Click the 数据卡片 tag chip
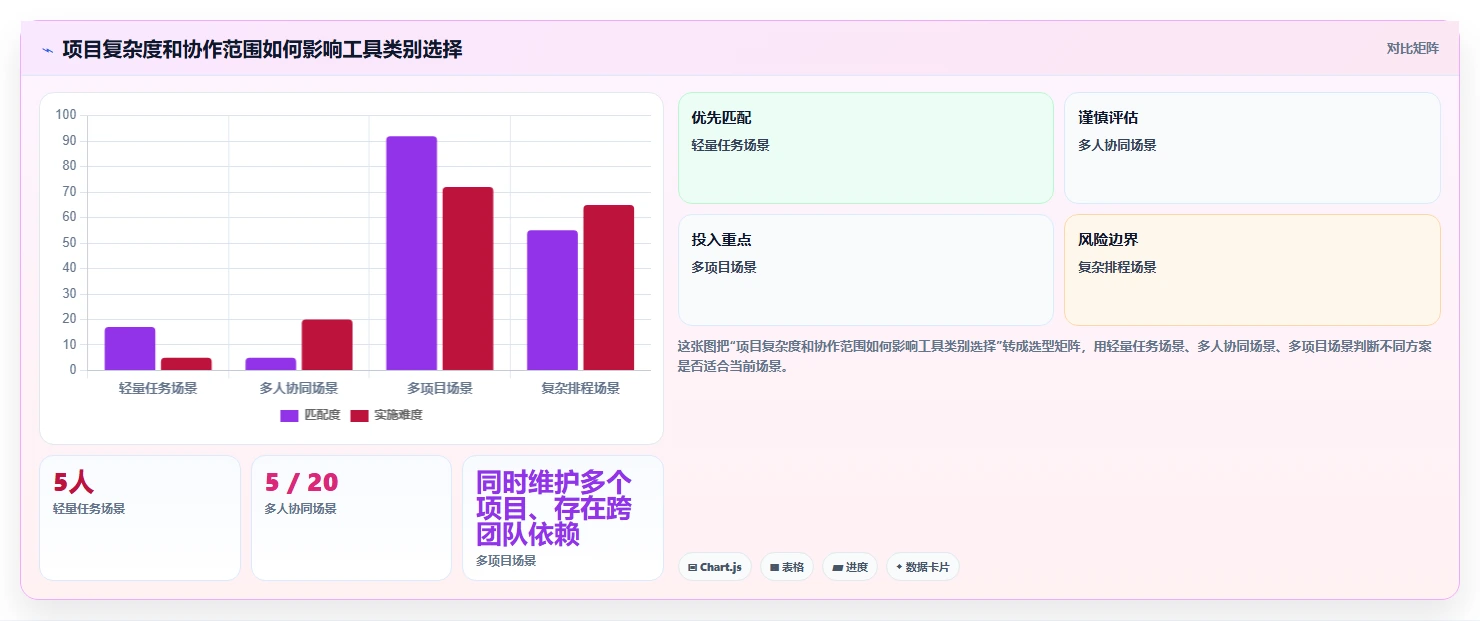 (x=923, y=567)
